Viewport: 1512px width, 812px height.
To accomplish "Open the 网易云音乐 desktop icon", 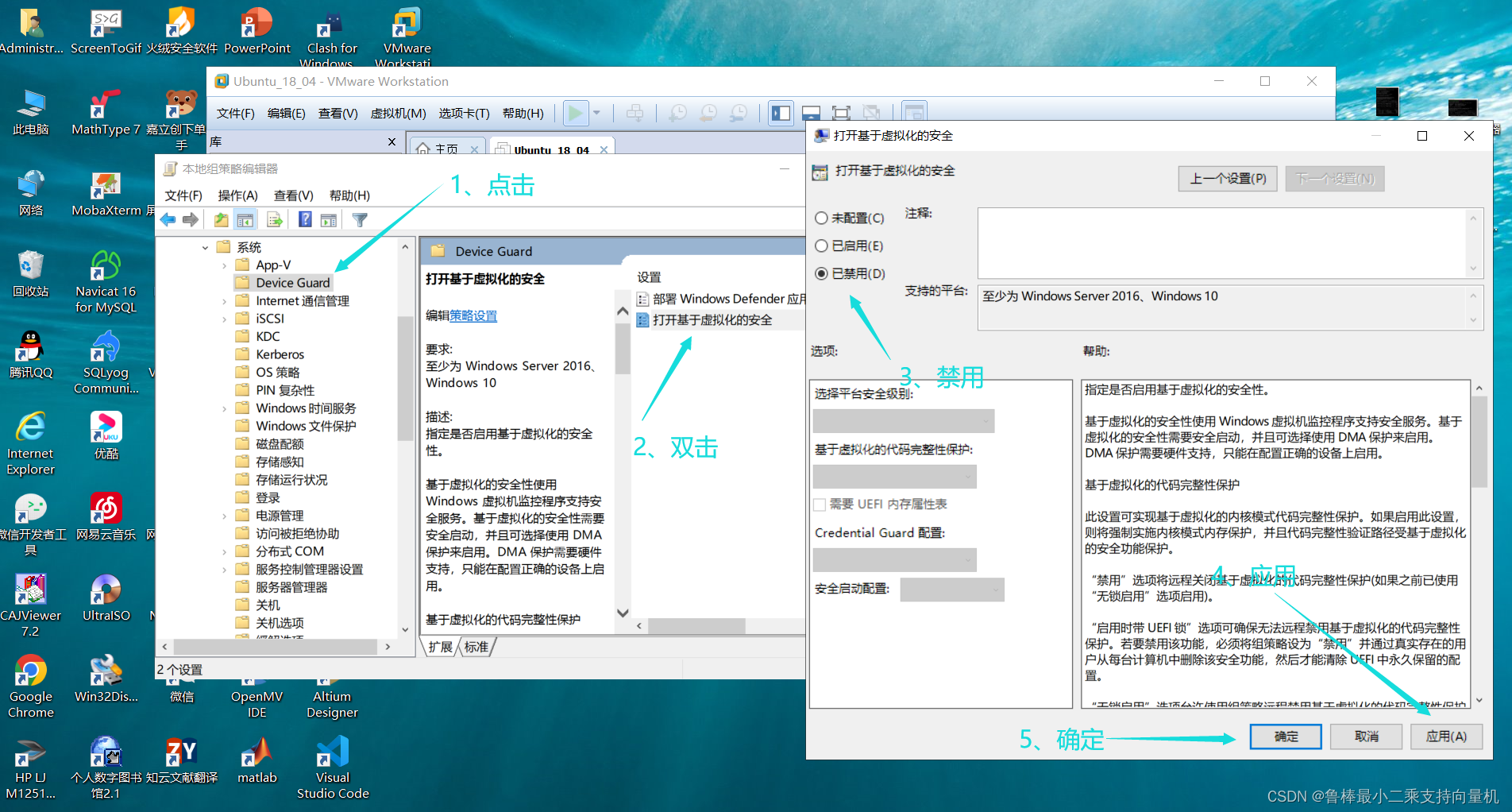I will point(106,516).
